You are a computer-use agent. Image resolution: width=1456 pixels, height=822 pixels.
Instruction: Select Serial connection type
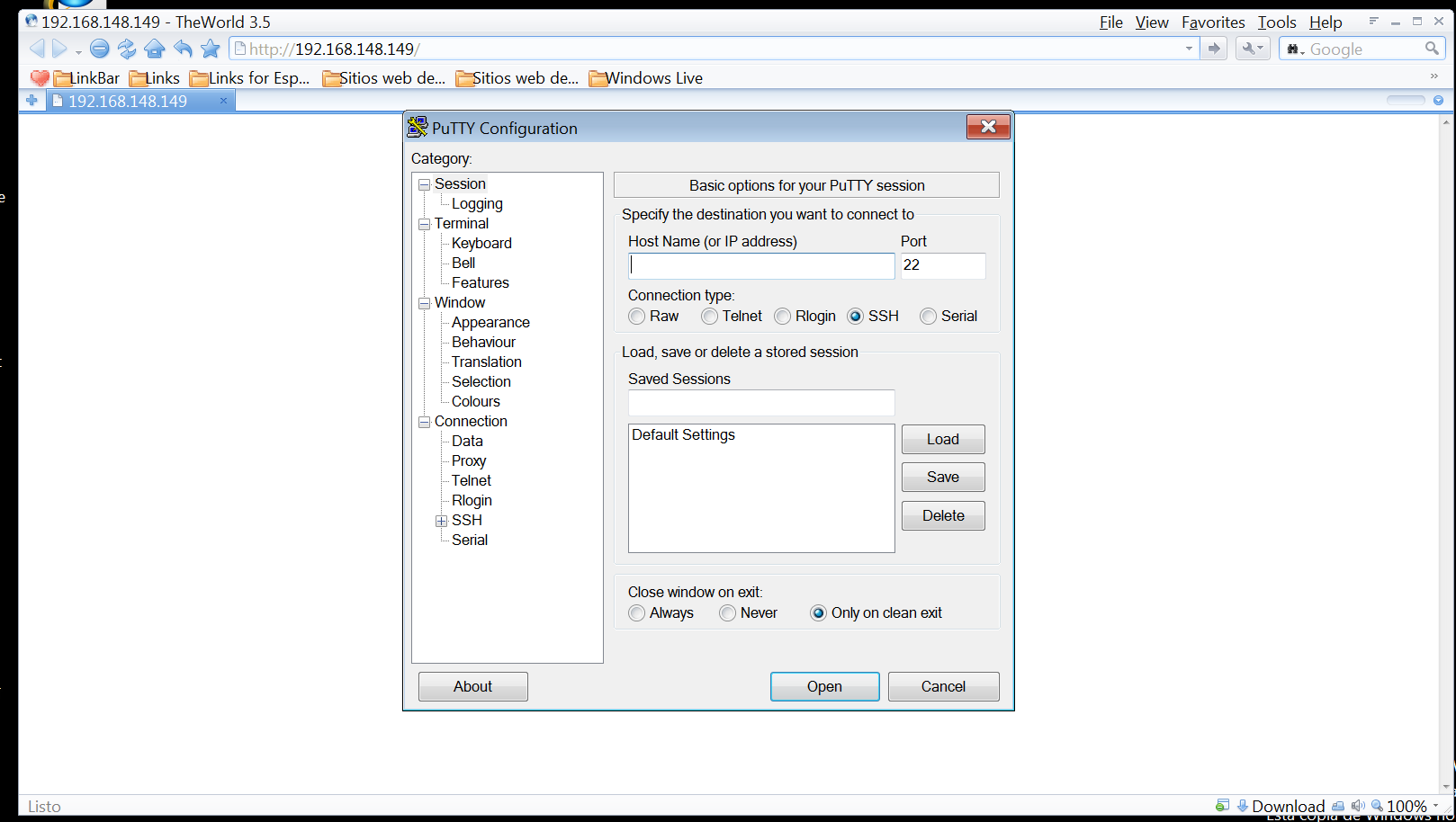pyautogui.click(x=929, y=317)
